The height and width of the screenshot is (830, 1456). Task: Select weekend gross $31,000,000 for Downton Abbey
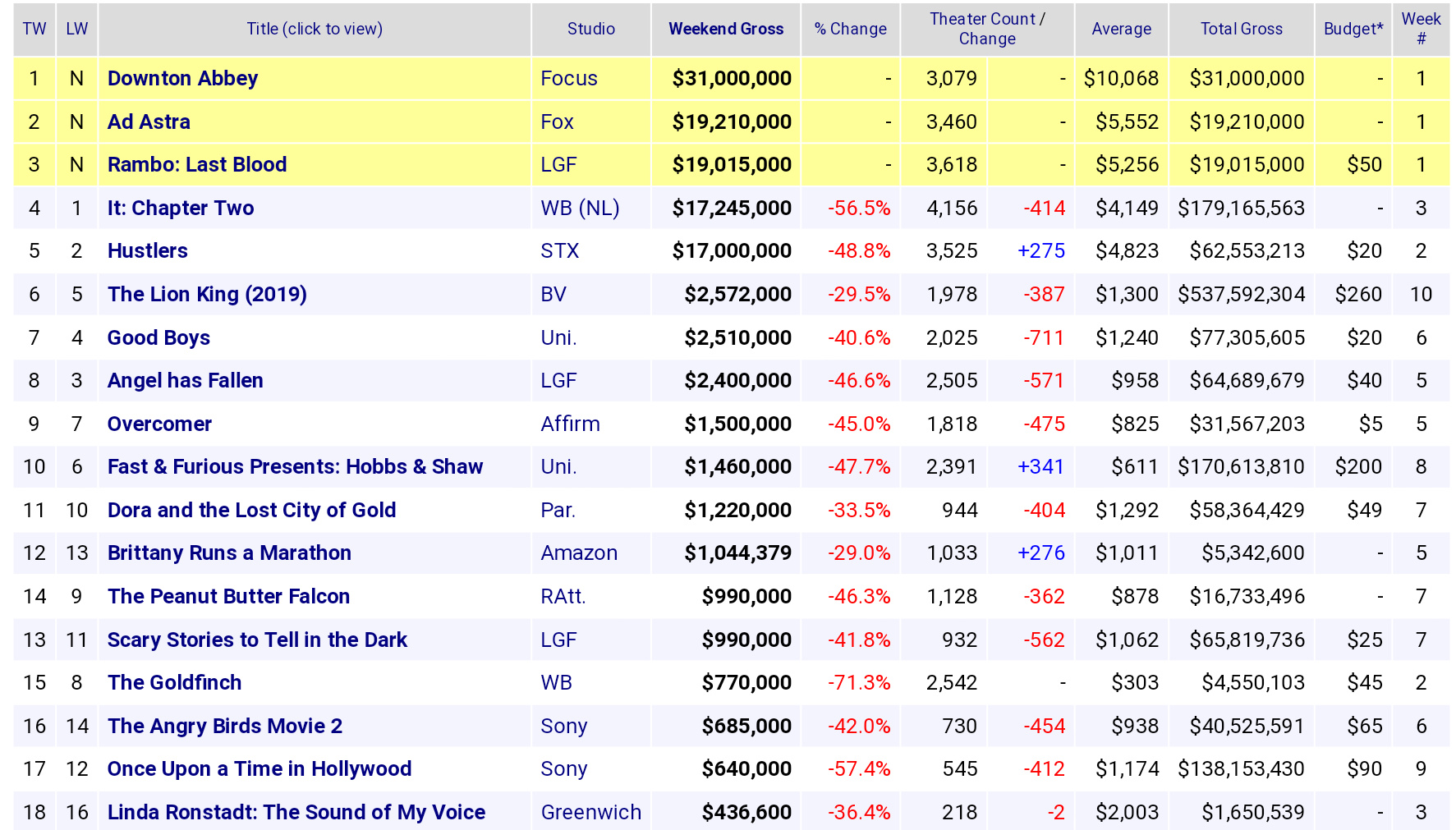pos(732,79)
